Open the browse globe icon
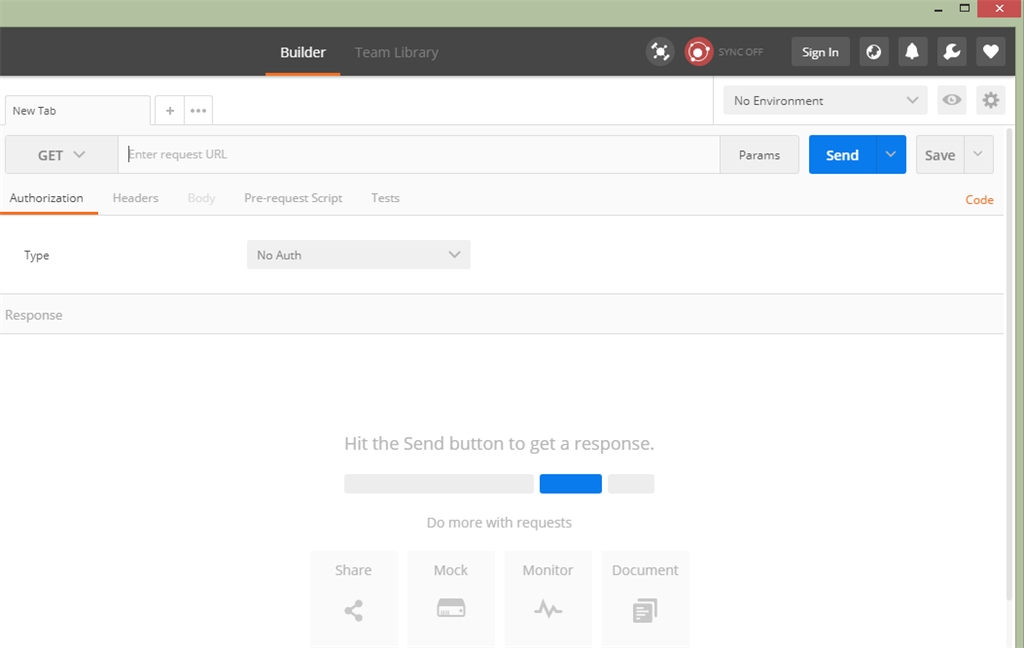This screenshot has height=648, width=1024. [x=873, y=52]
